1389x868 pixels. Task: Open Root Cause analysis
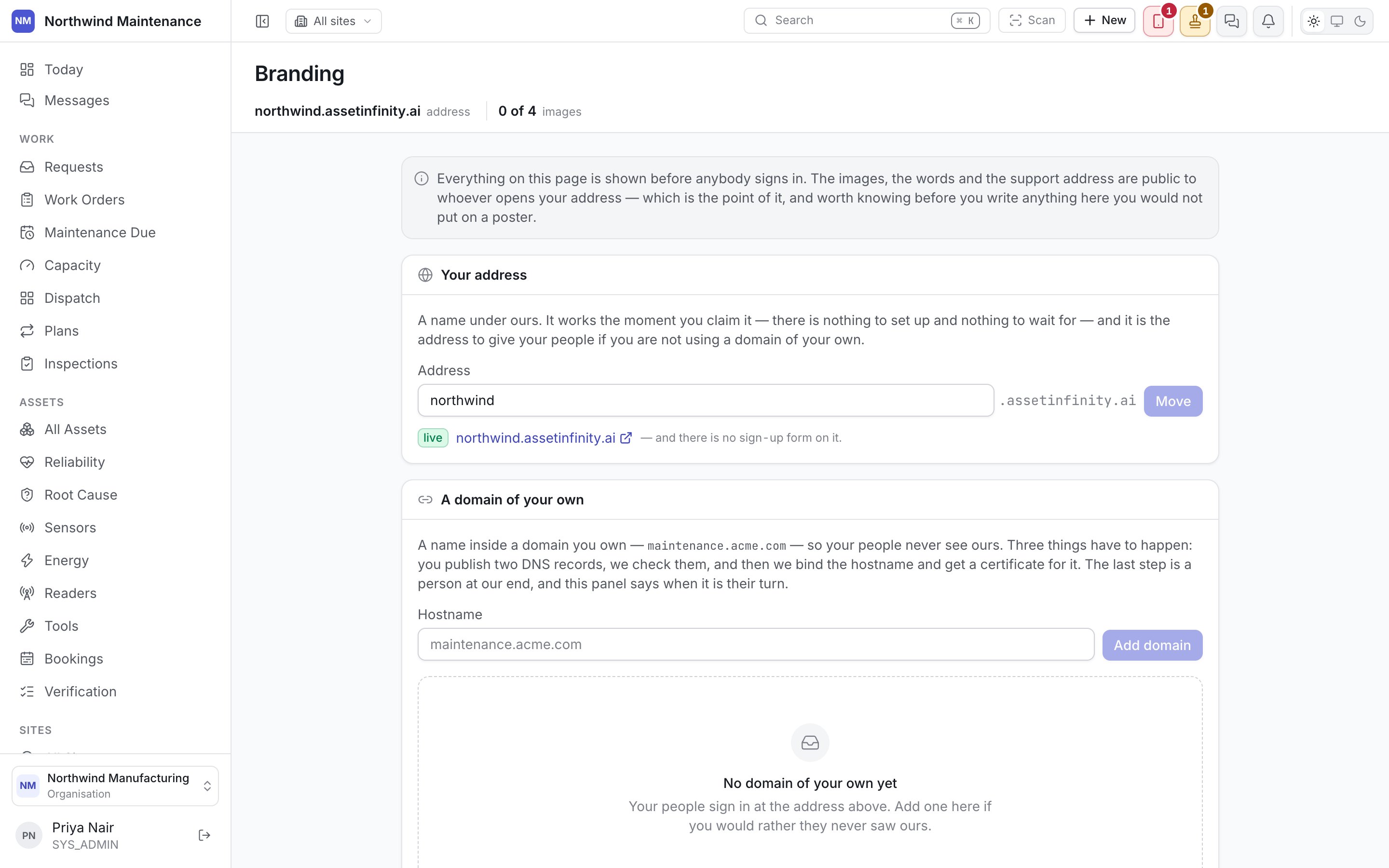point(115,495)
